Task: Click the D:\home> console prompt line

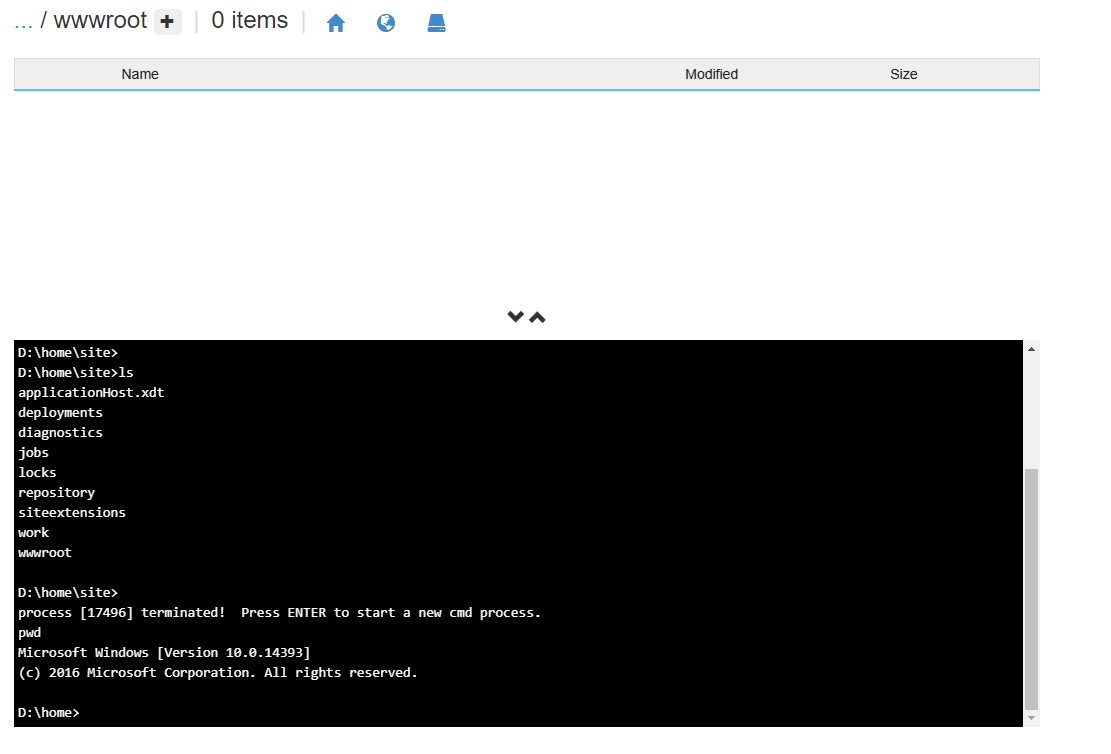Action: pyautogui.click(x=47, y=712)
